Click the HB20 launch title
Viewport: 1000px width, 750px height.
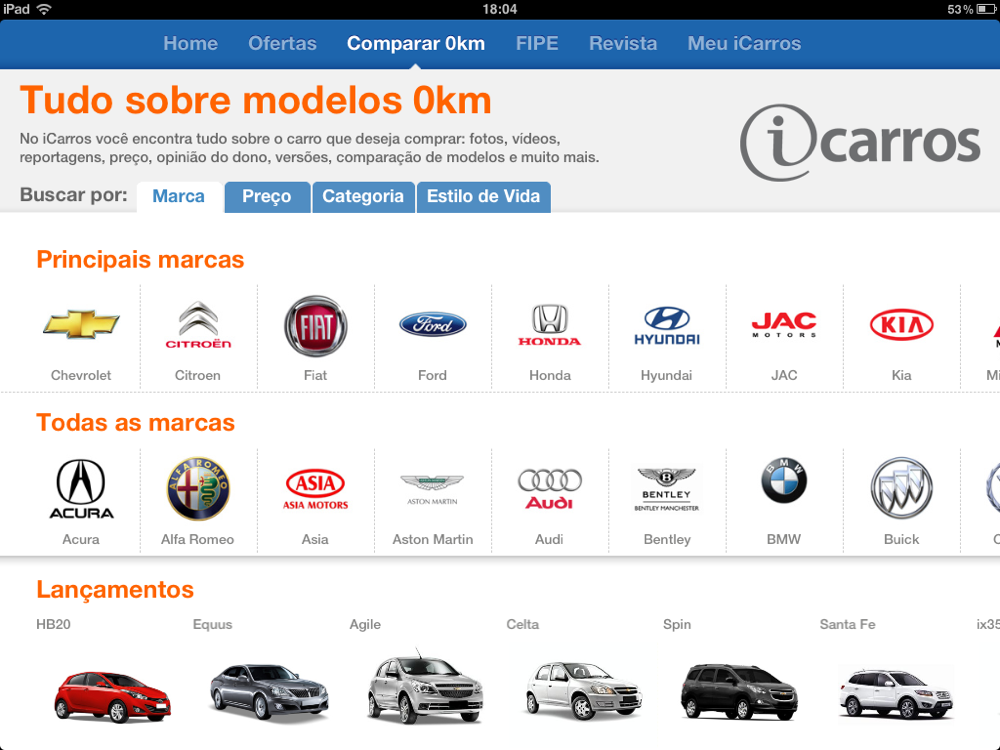tap(54, 624)
